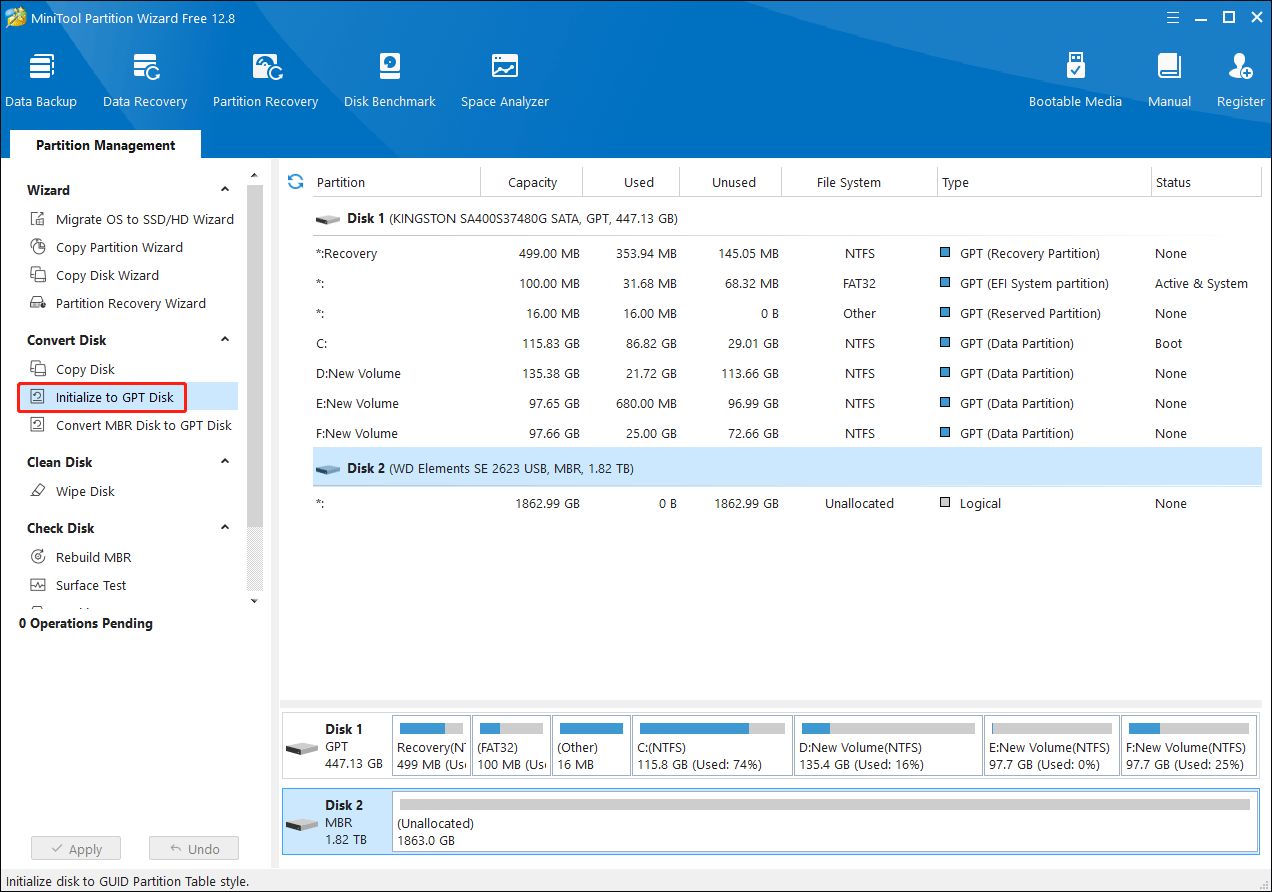This screenshot has height=892, width=1272.
Task: Click the Copy Partition Wizard icon
Action: [38, 247]
